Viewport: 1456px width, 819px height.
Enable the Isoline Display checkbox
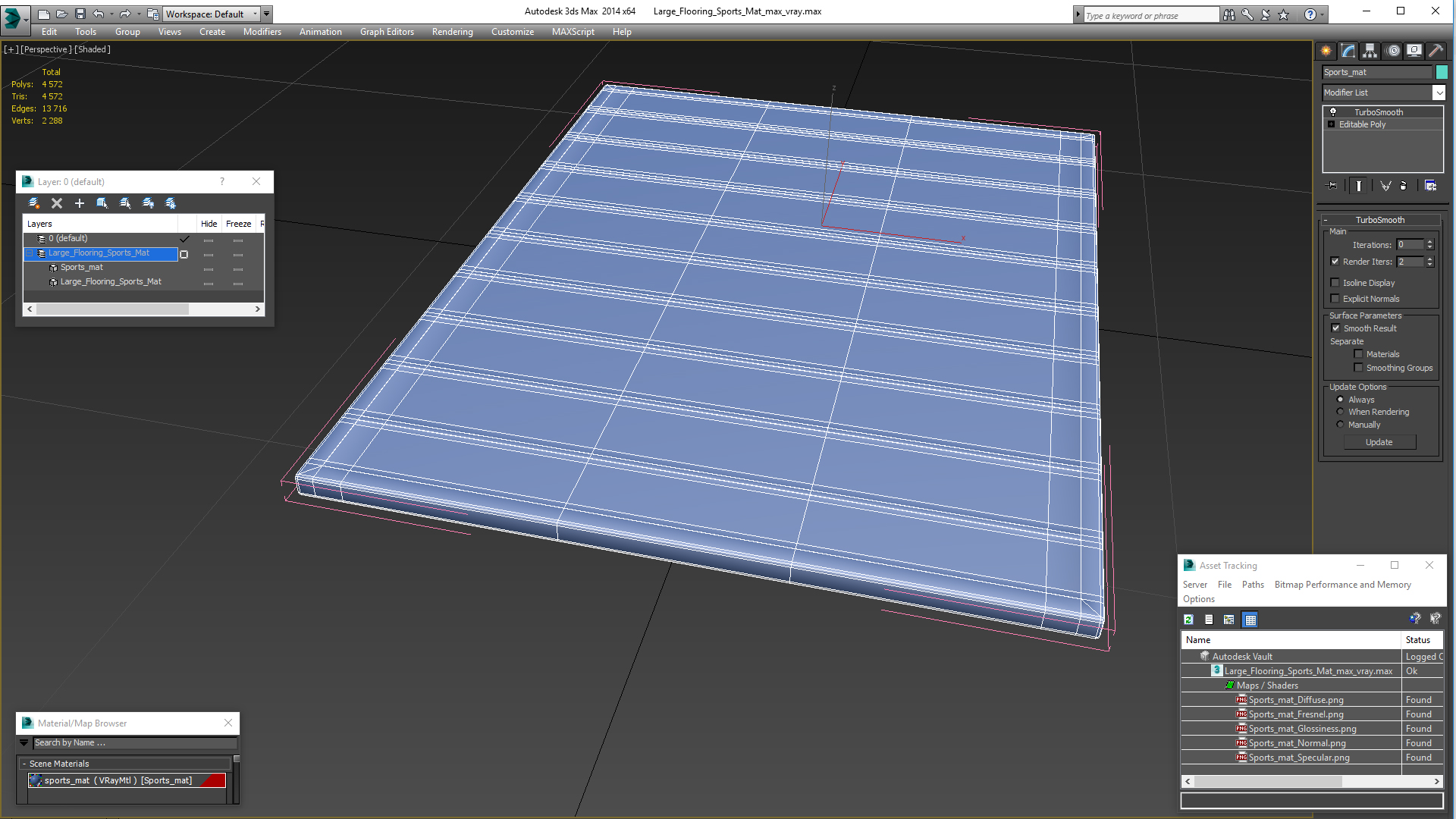(1335, 282)
